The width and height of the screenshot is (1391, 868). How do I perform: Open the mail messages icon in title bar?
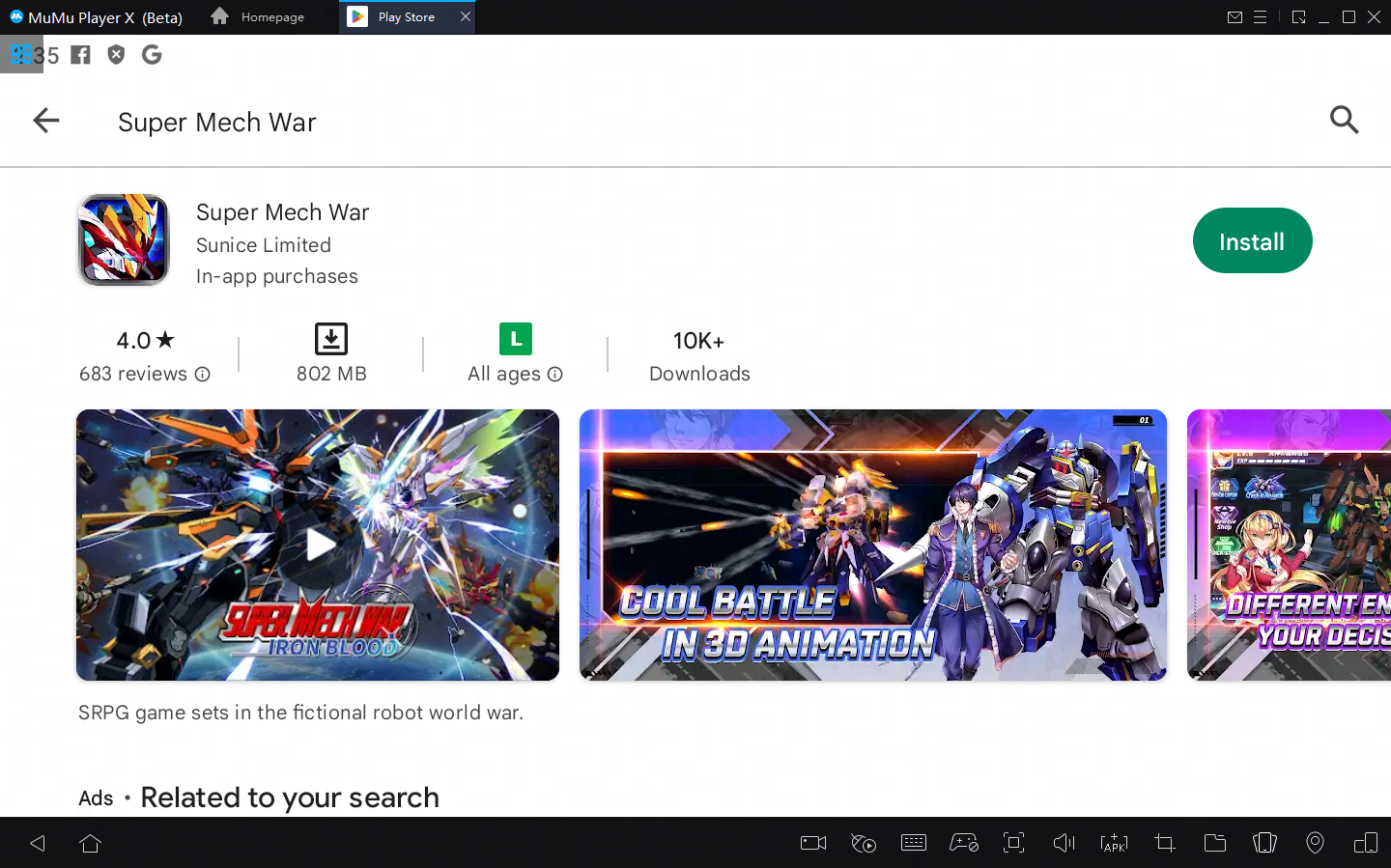(x=1235, y=17)
